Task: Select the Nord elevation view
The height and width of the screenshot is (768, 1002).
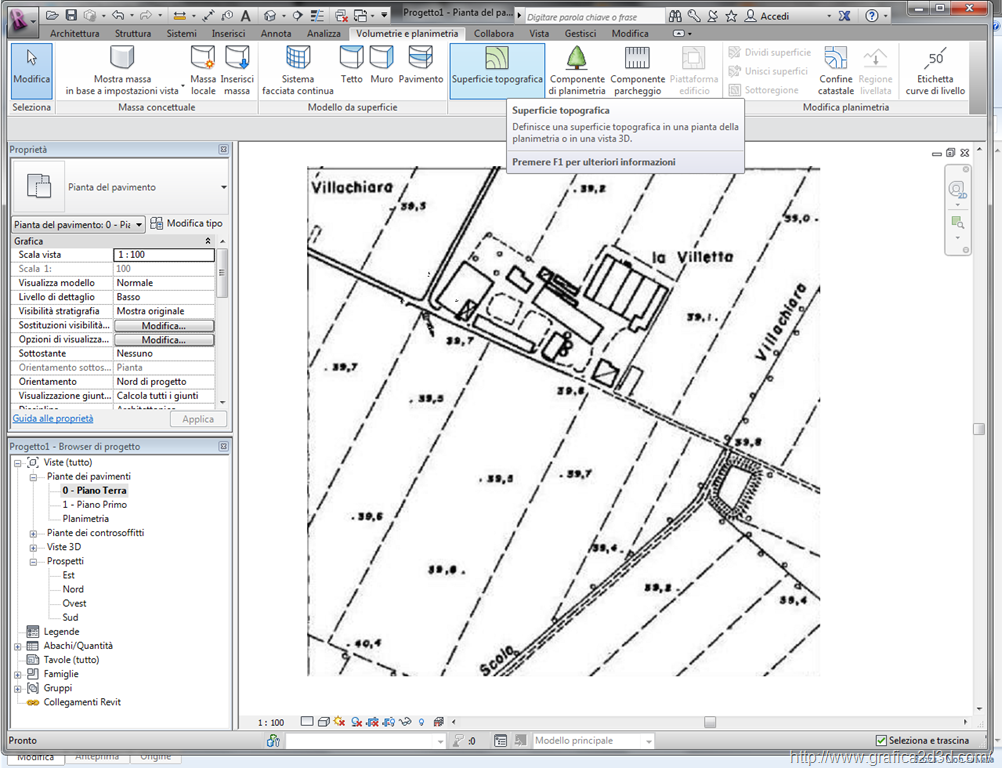Action: pyautogui.click(x=73, y=589)
